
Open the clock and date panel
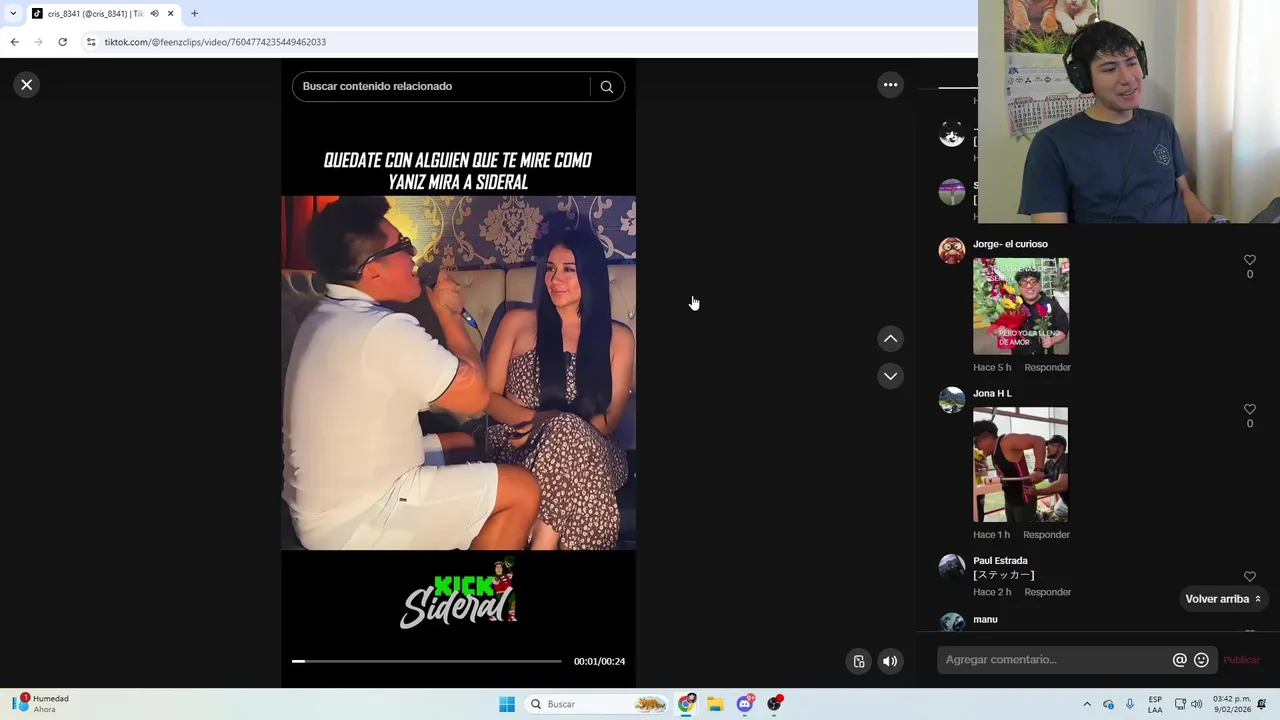coord(1232,704)
